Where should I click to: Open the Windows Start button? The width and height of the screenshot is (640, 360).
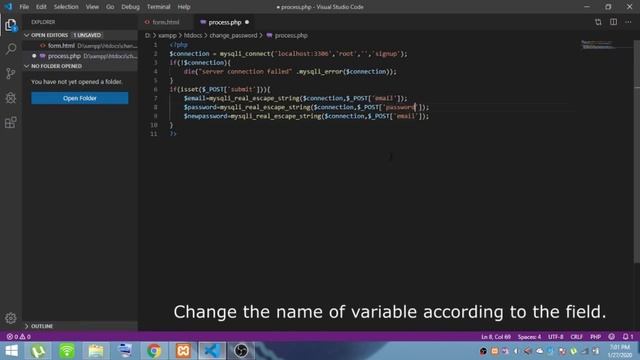click(11, 351)
